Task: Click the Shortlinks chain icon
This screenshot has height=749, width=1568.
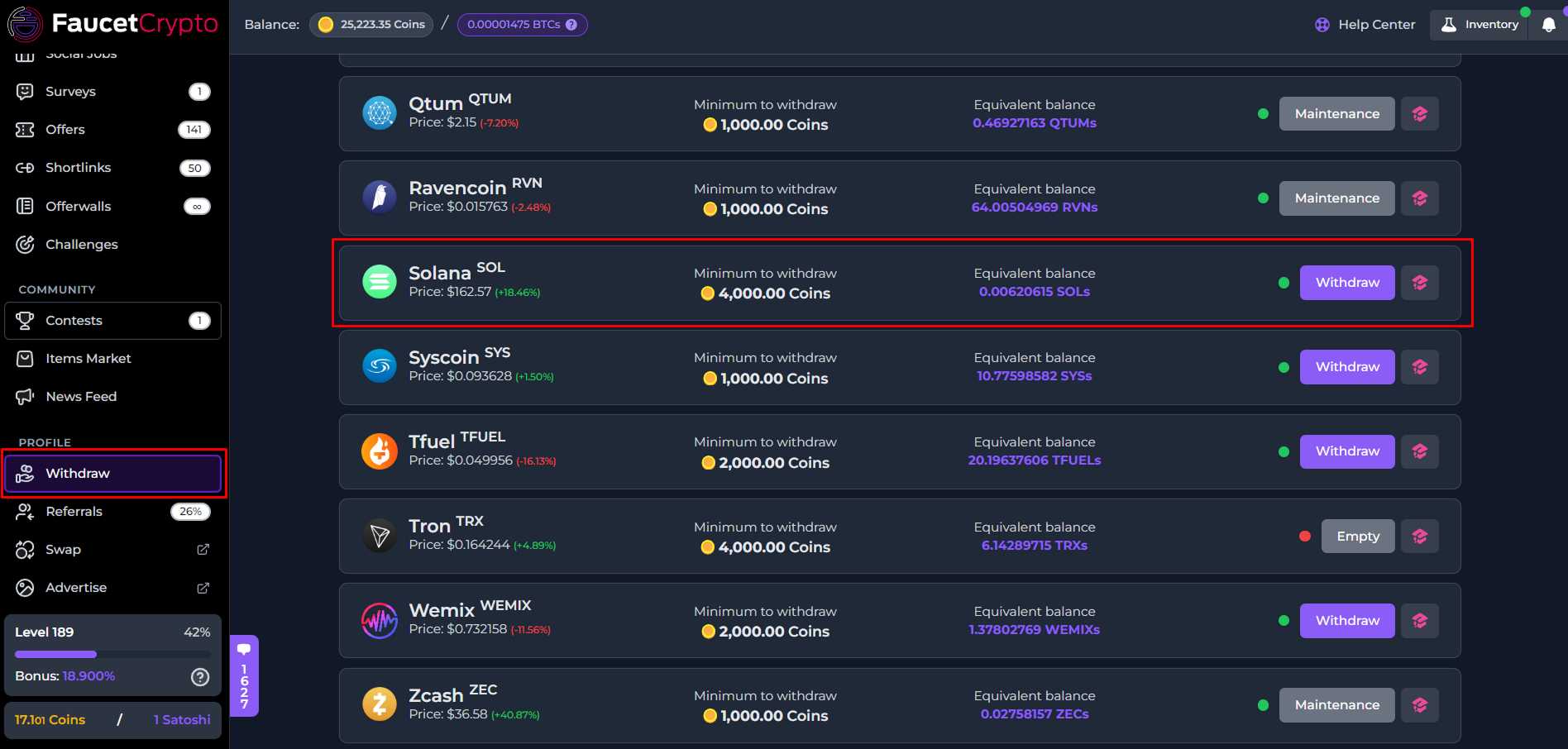Action: coord(25,168)
